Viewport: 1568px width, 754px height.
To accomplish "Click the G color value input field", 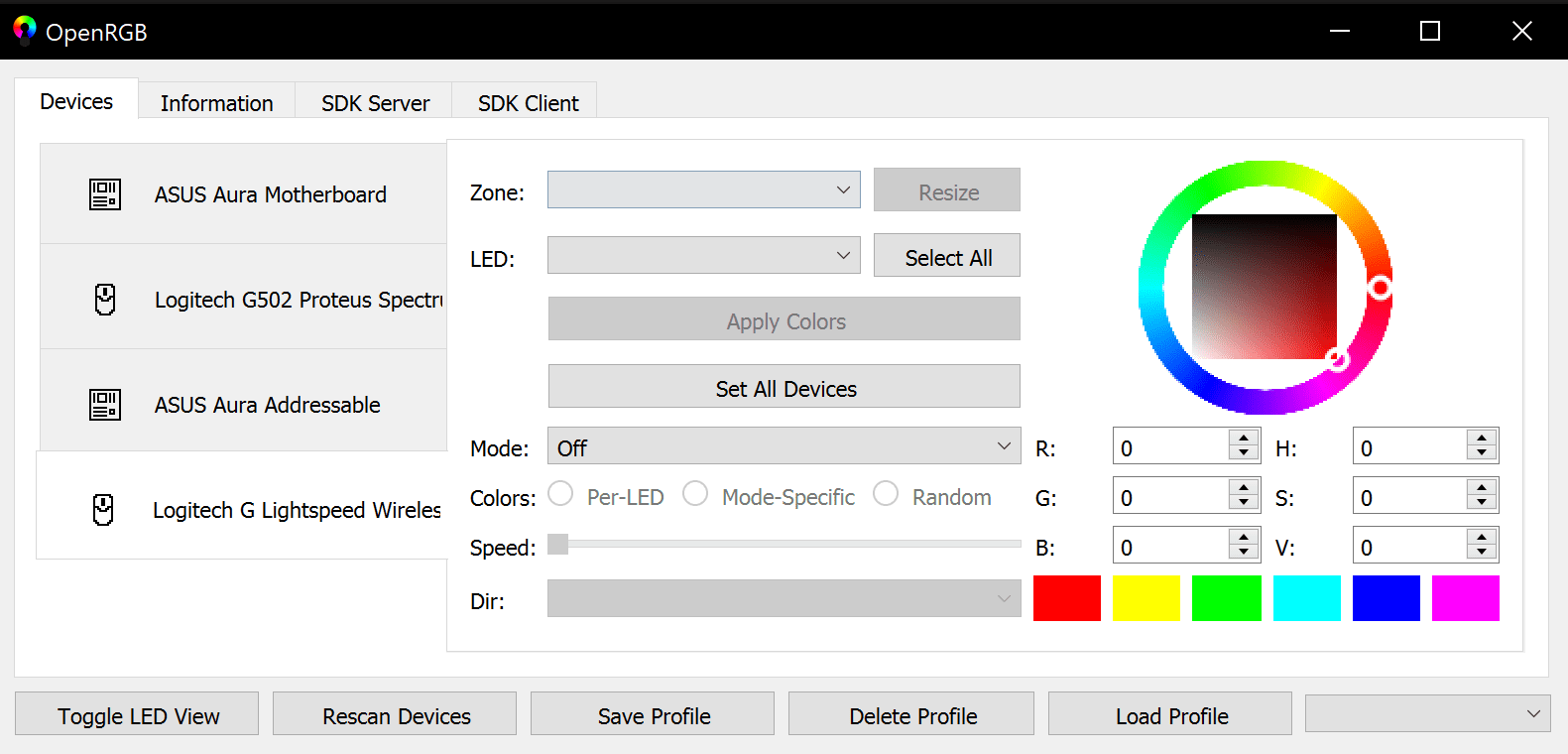I will pyautogui.click(x=1170, y=497).
